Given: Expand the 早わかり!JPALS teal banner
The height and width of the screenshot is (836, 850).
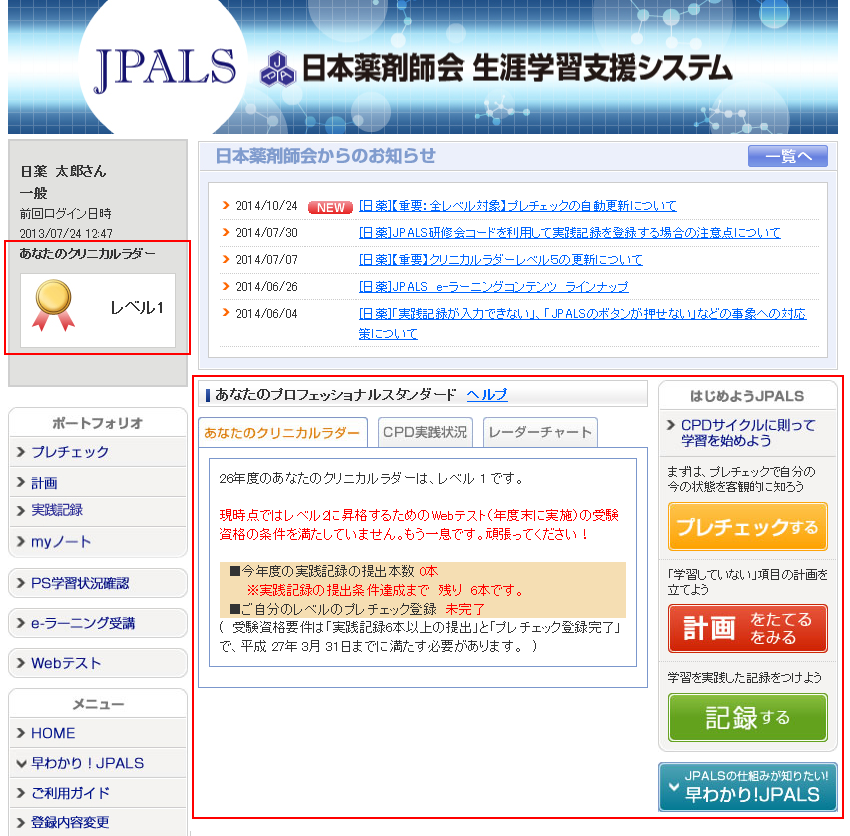Looking at the screenshot, I should pyautogui.click(x=748, y=787).
